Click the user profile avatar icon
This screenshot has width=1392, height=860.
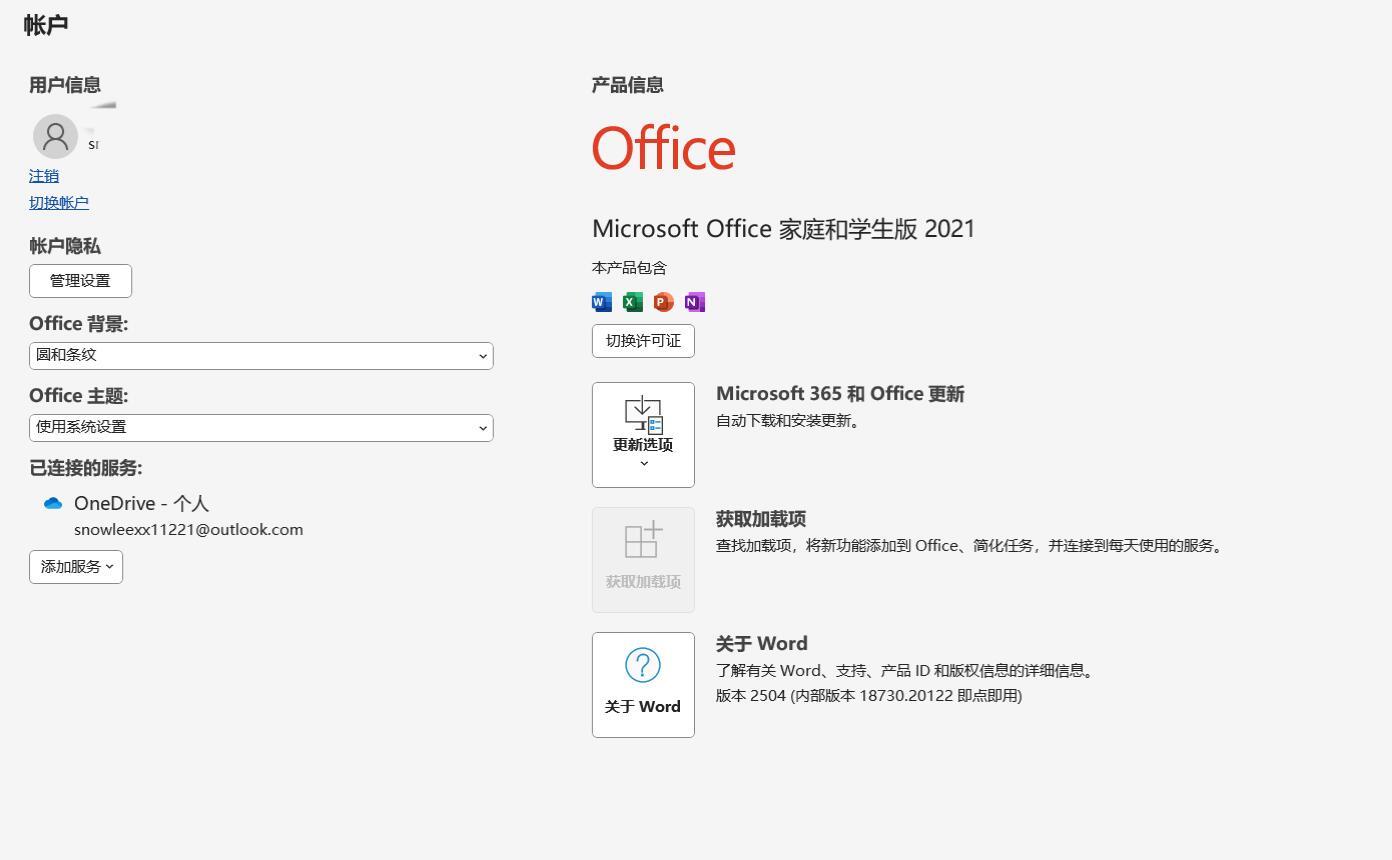point(55,136)
